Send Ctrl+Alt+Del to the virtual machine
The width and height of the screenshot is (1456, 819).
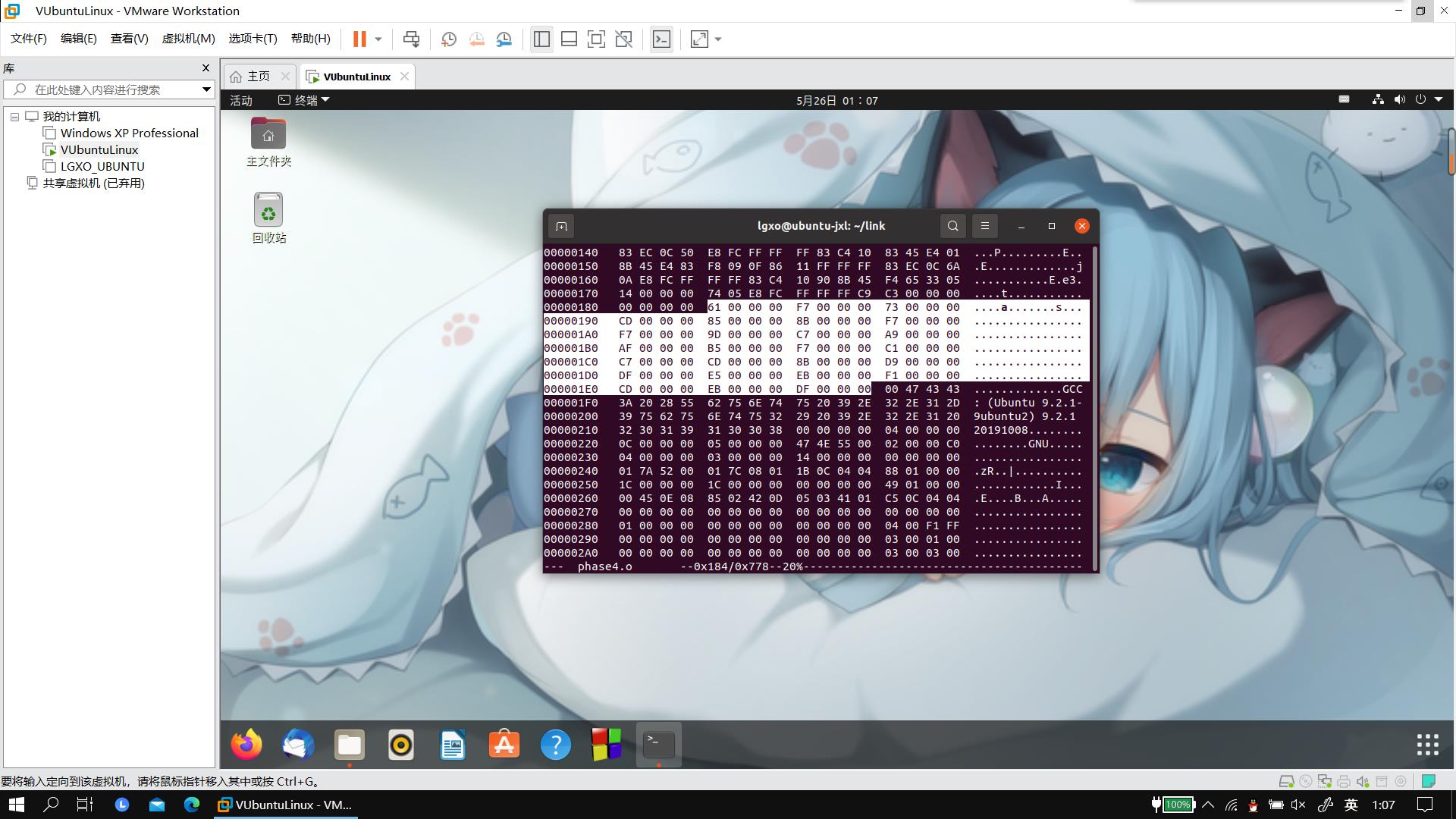(x=411, y=39)
